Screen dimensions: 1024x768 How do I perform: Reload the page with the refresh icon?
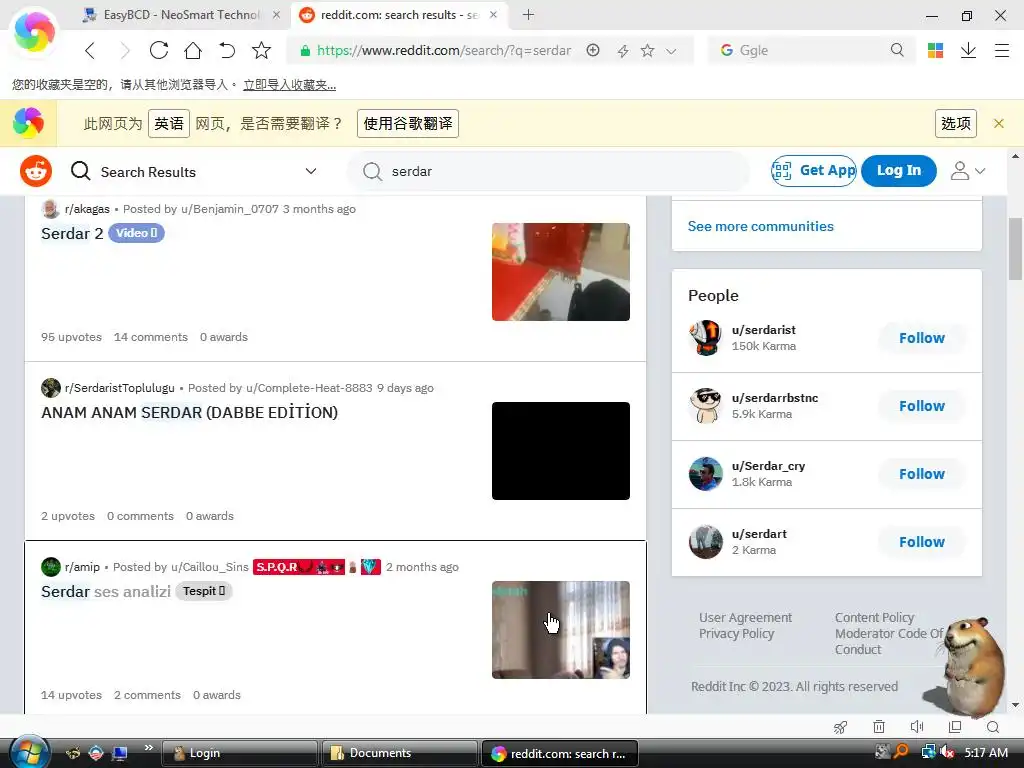tap(159, 50)
